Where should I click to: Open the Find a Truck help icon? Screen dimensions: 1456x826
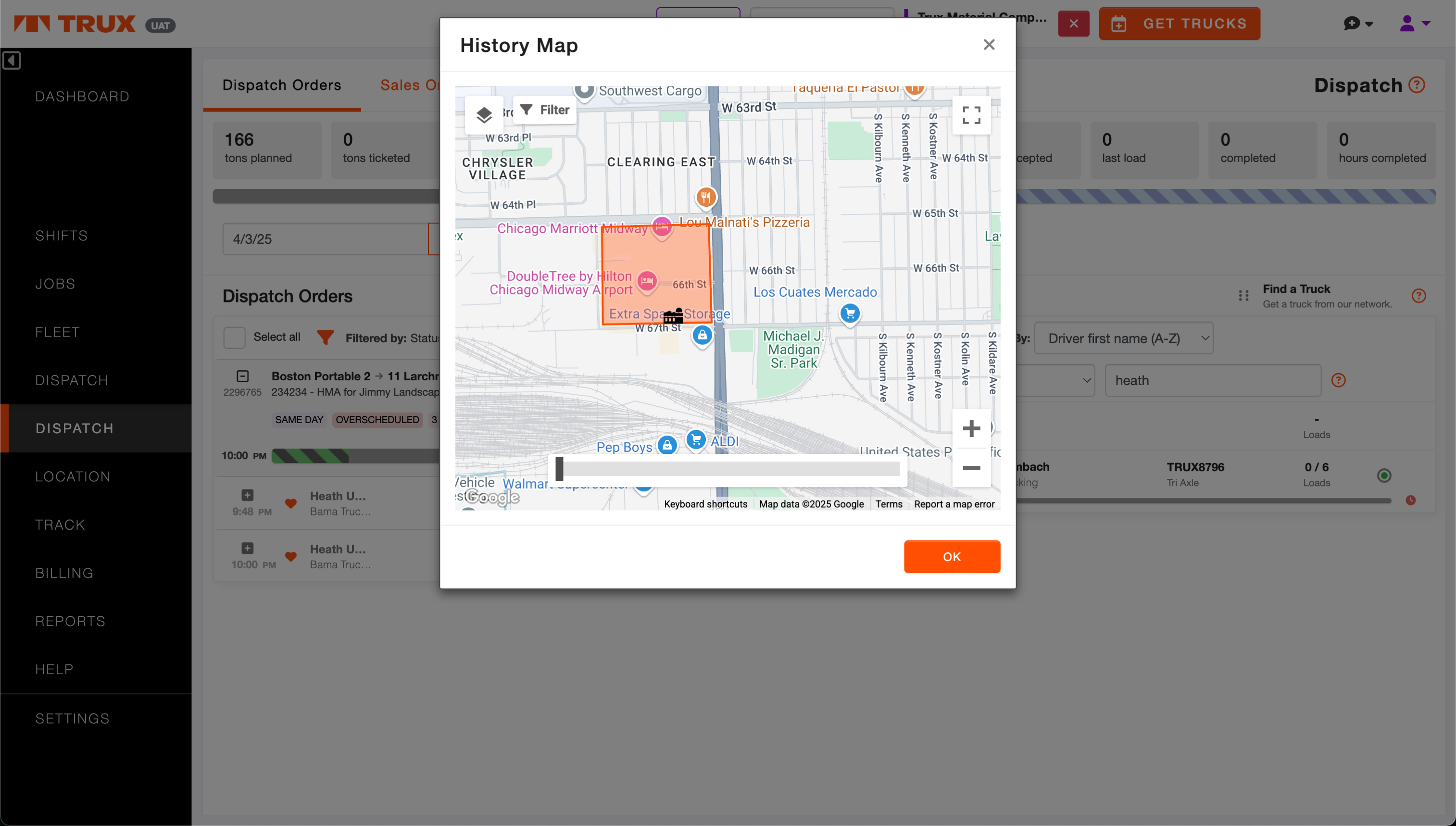point(1418,296)
